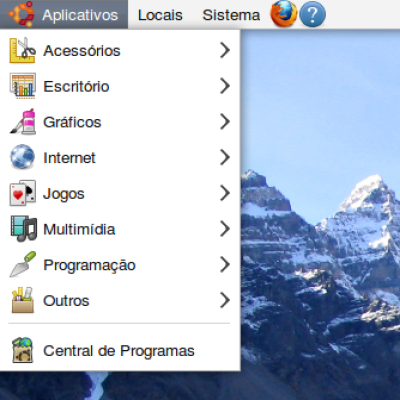Expand the Gráficos submenu arrow

click(225, 122)
